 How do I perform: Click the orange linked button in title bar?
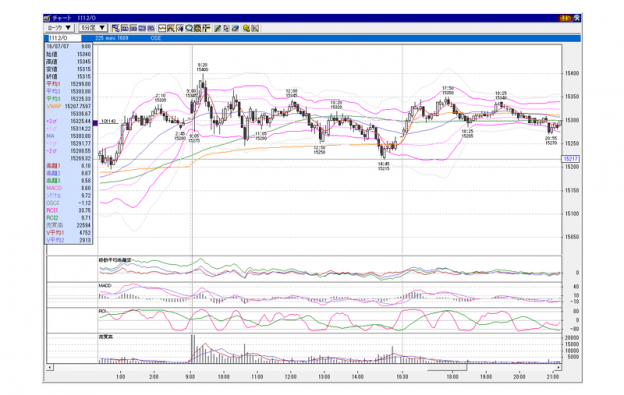(565, 18)
